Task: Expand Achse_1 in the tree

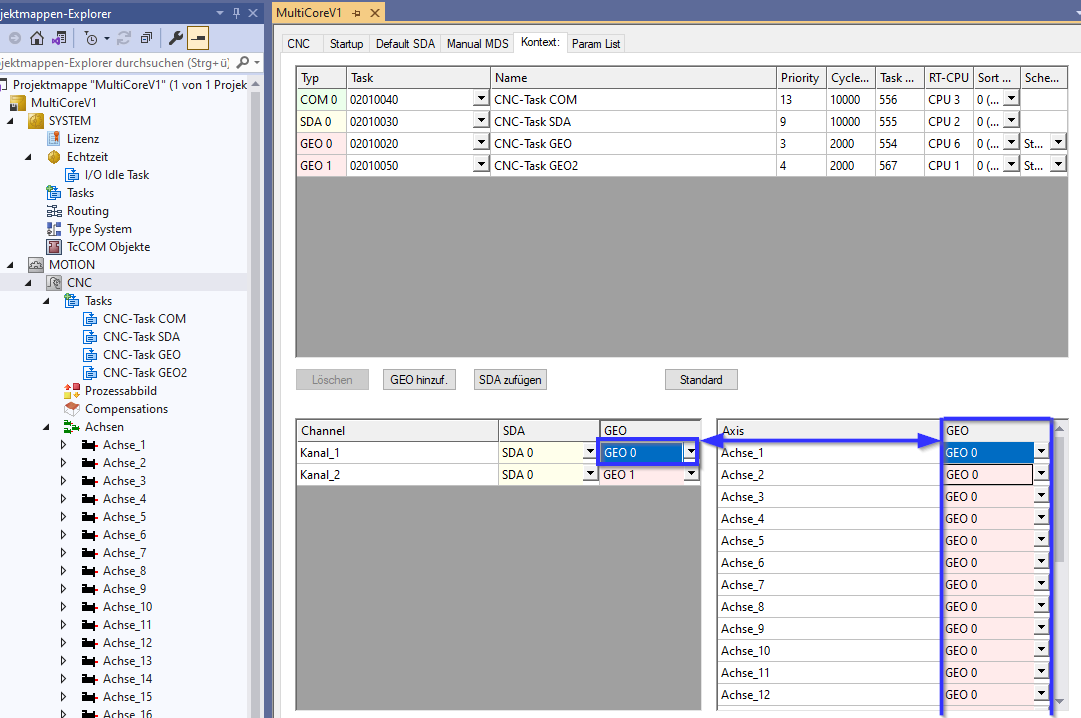Action: click(63, 445)
